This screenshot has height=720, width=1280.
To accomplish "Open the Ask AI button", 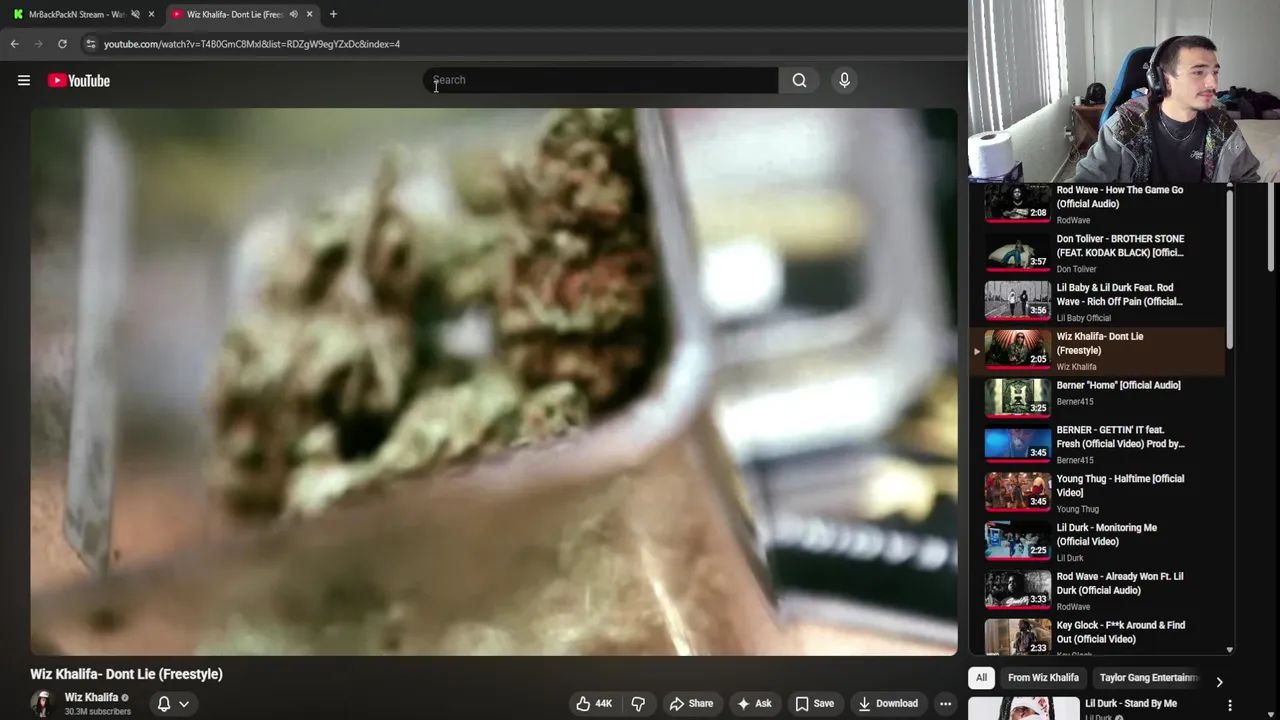I will (754, 703).
